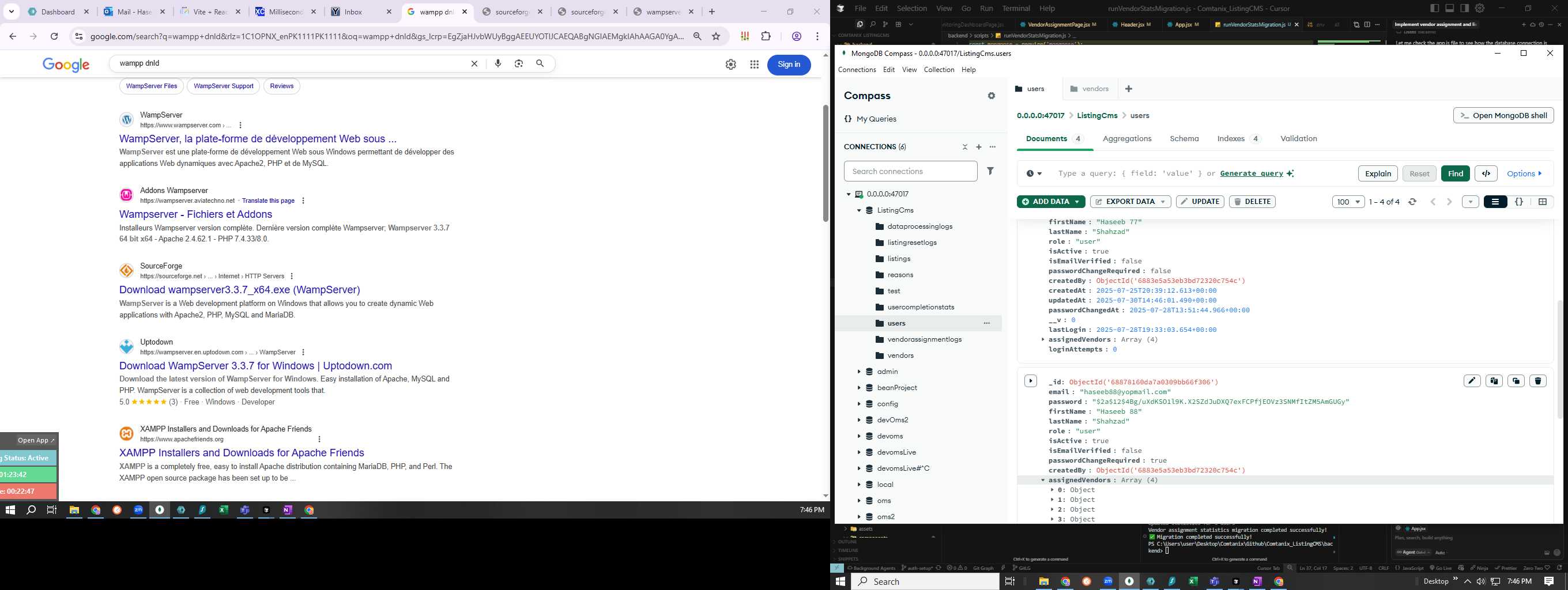Open Google apps grid
Screen dimensions: 1568x590
pyautogui.click(x=754, y=65)
